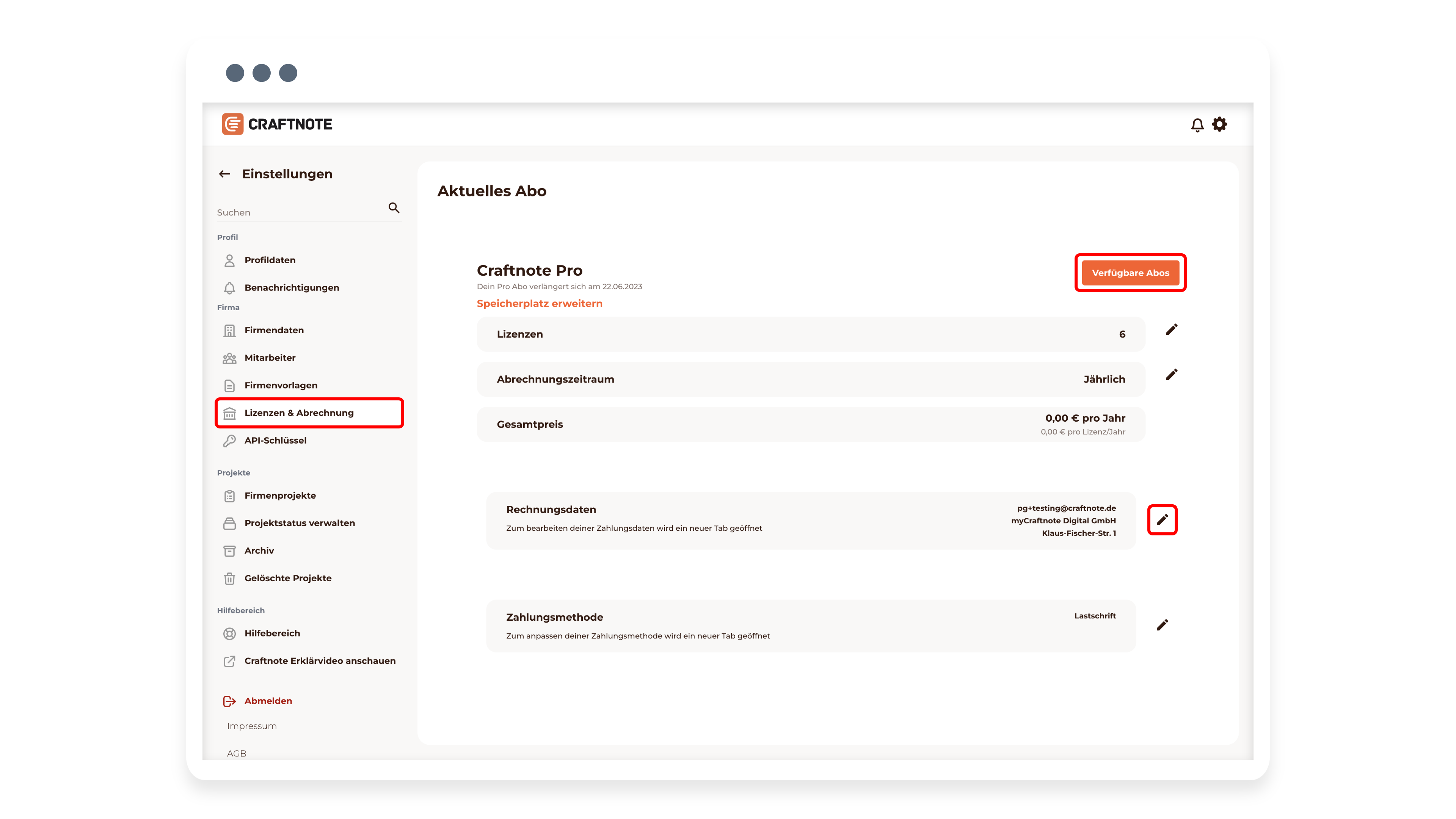The height and width of the screenshot is (819, 1456).
Task: Click the search magnifier icon
Action: (x=394, y=208)
